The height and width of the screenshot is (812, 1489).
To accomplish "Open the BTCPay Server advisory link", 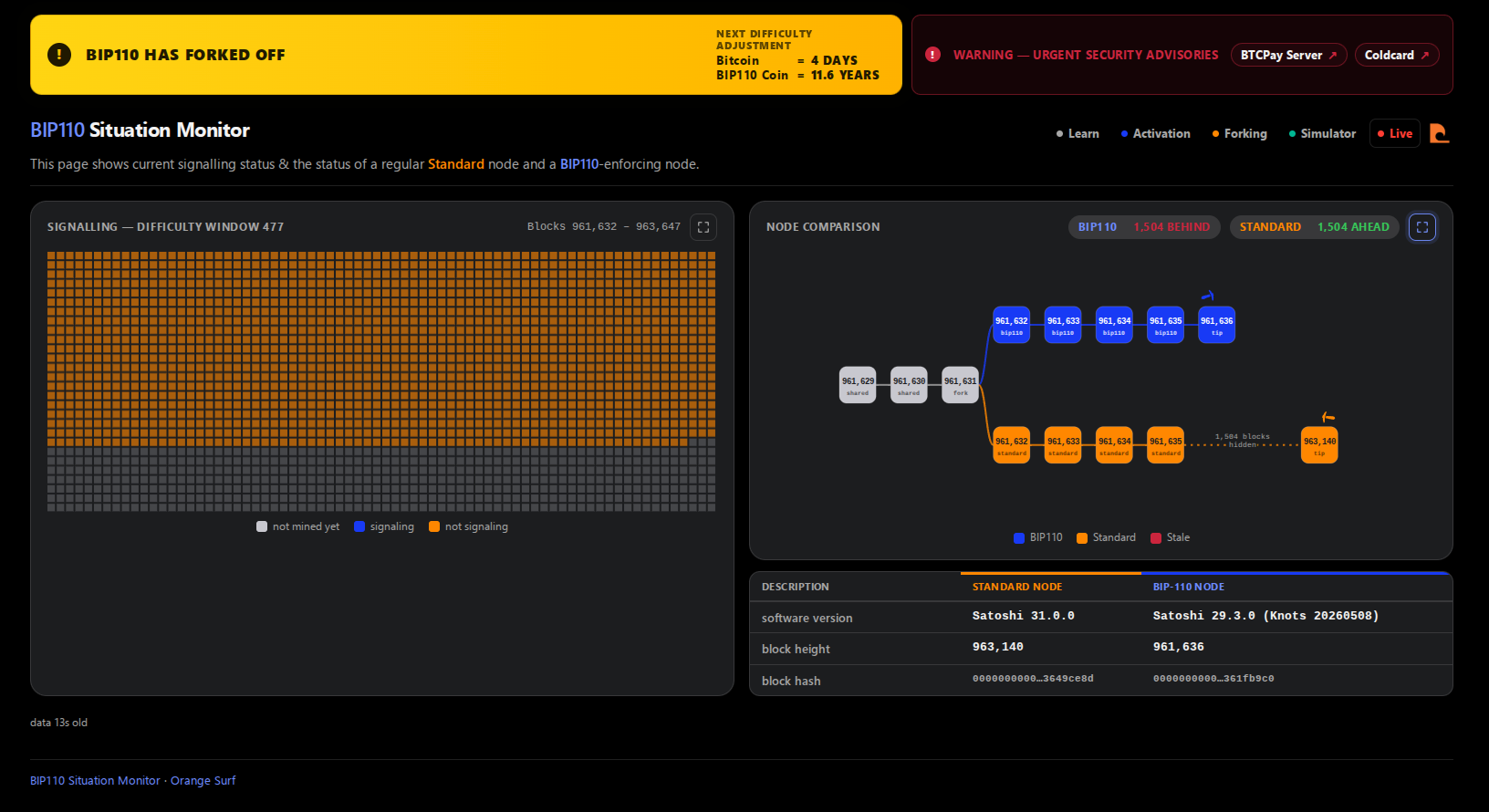I will coord(1288,55).
